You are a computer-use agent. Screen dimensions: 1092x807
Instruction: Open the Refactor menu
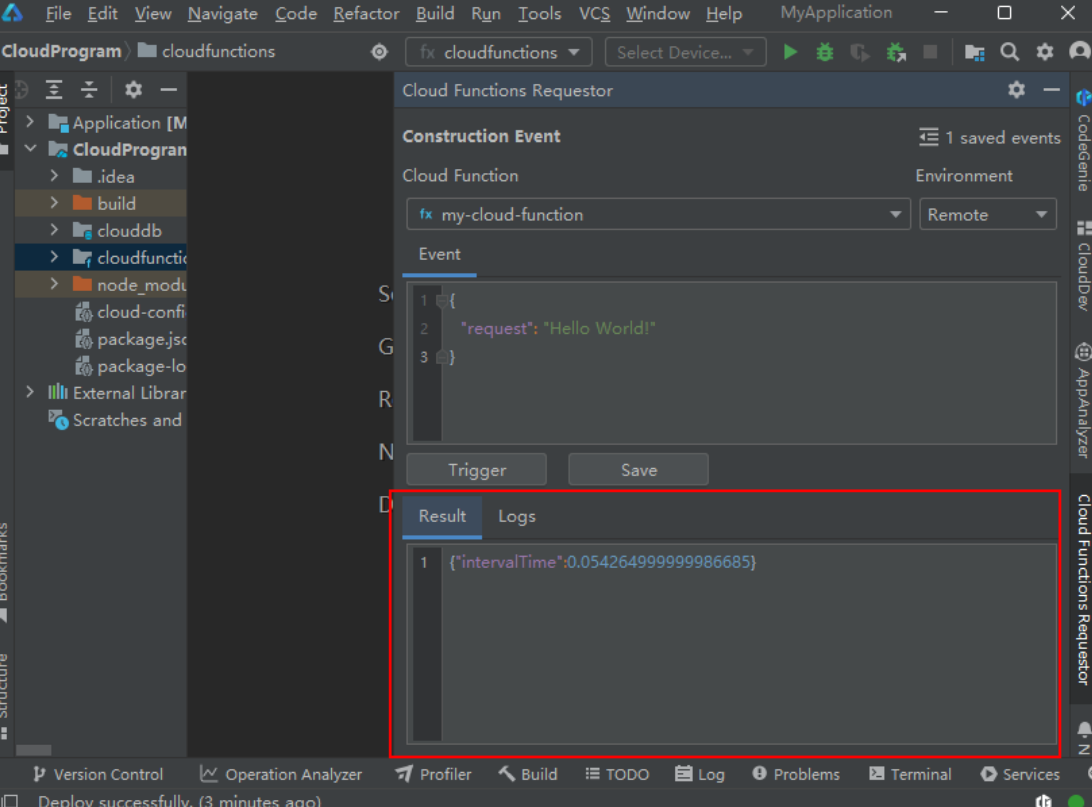click(366, 13)
